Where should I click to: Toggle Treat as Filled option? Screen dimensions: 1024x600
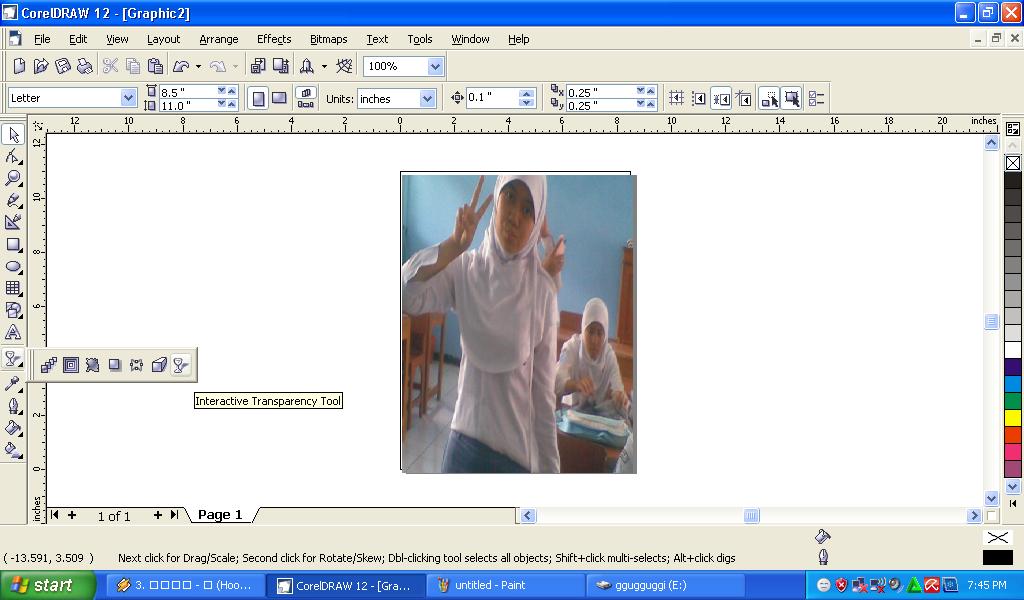pyautogui.click(x=792, y=99)
